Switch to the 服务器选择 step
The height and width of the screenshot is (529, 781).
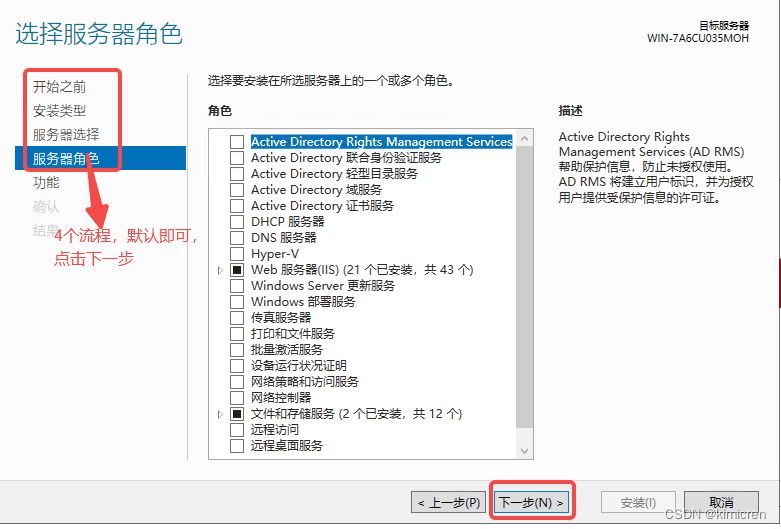(x=66, y=134)
